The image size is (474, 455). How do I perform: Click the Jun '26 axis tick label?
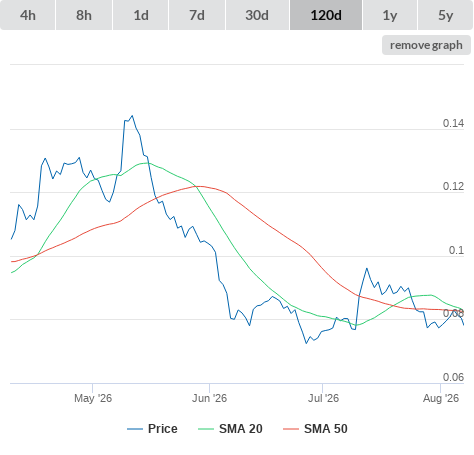pos(209,398)
